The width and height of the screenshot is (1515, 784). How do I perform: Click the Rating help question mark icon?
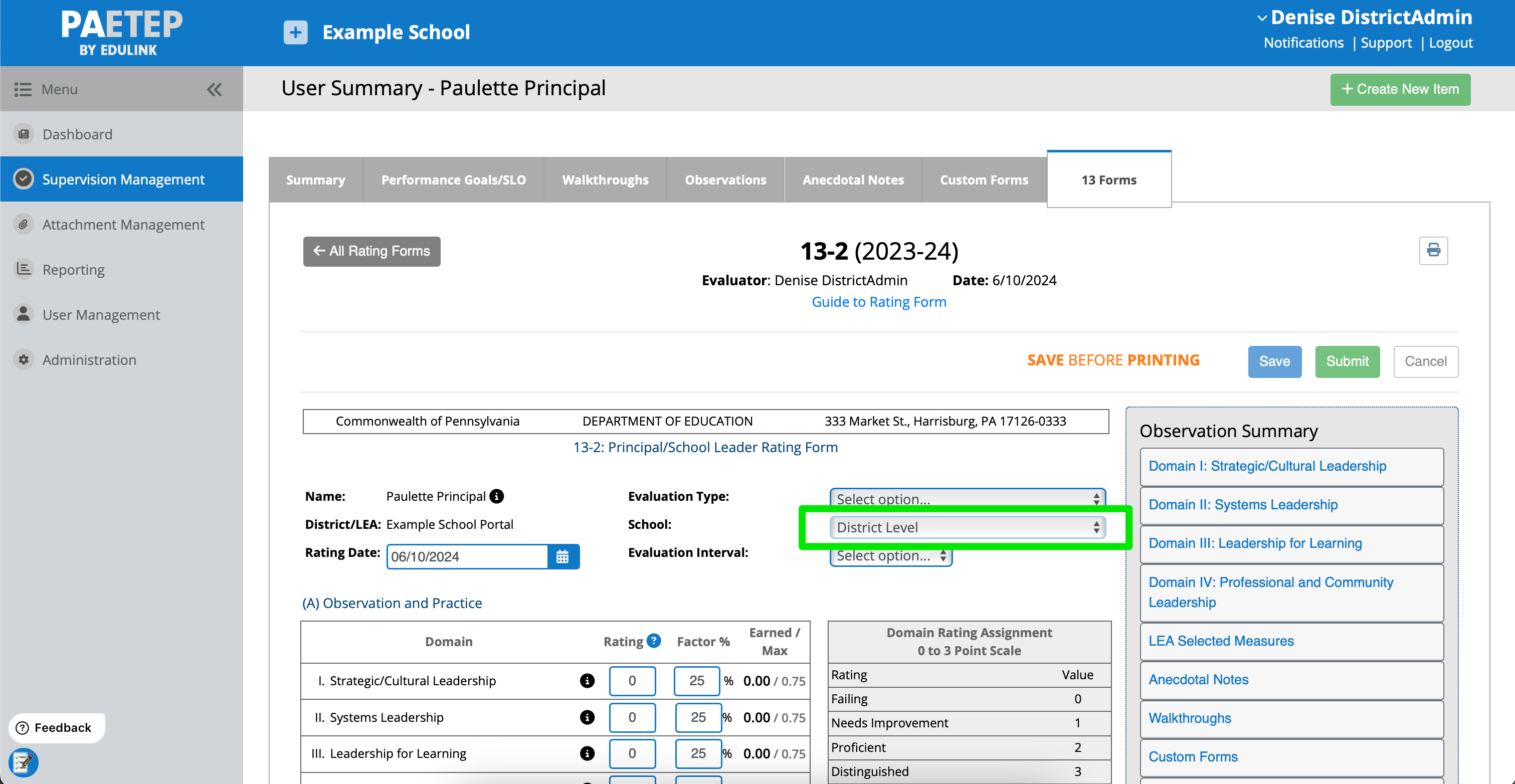tap(653, 641)
